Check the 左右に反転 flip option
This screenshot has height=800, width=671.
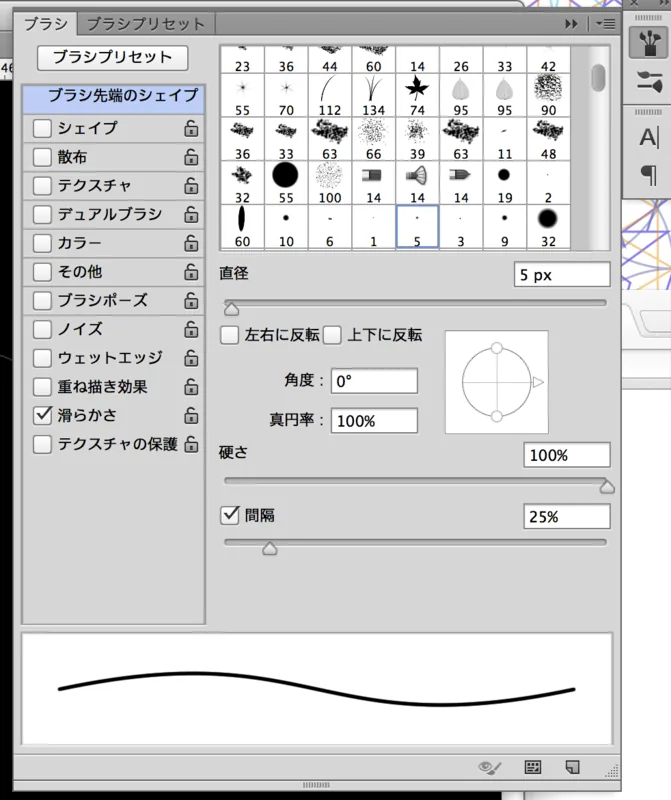(229, 335)
